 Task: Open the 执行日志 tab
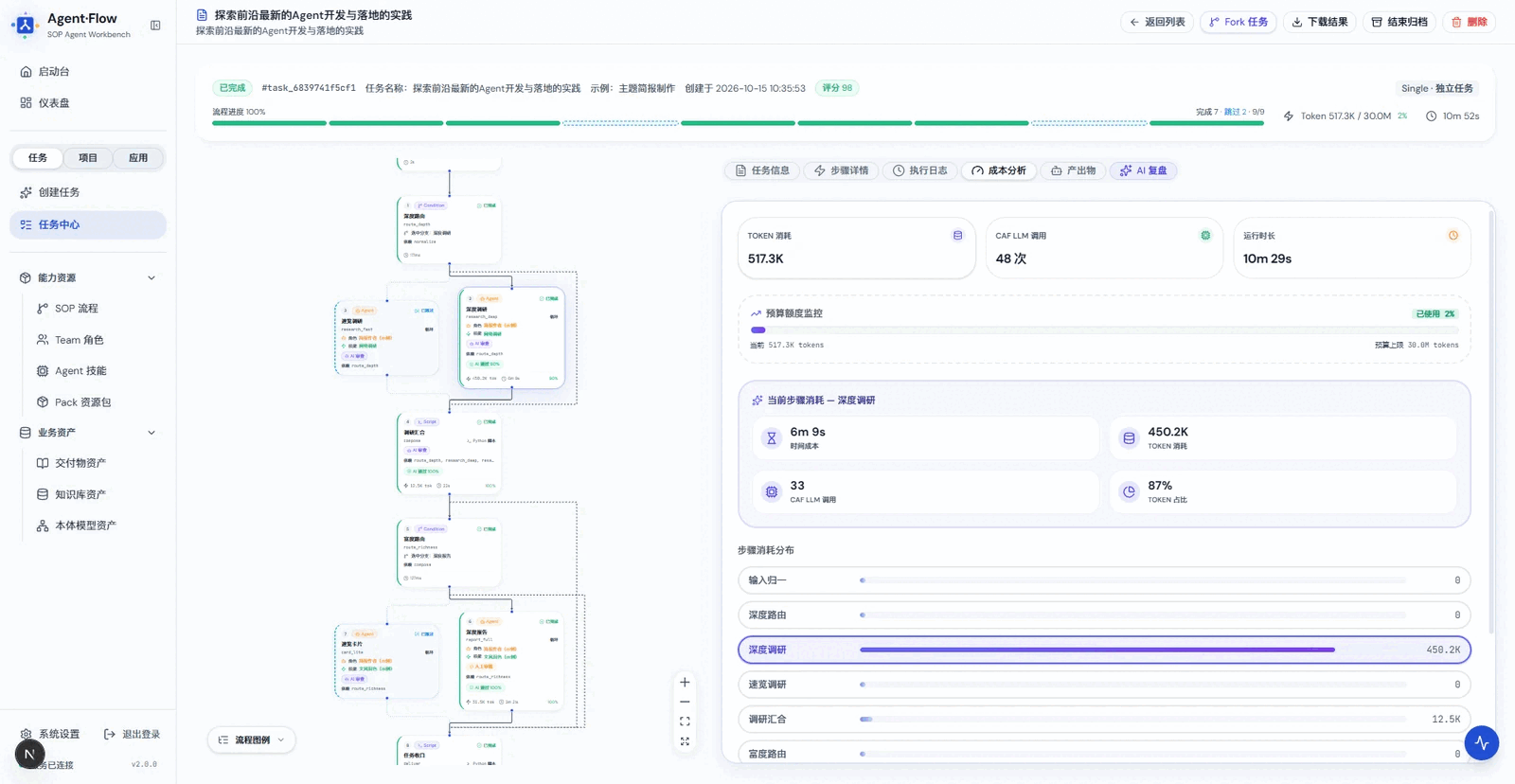click(x=919, y=170)
